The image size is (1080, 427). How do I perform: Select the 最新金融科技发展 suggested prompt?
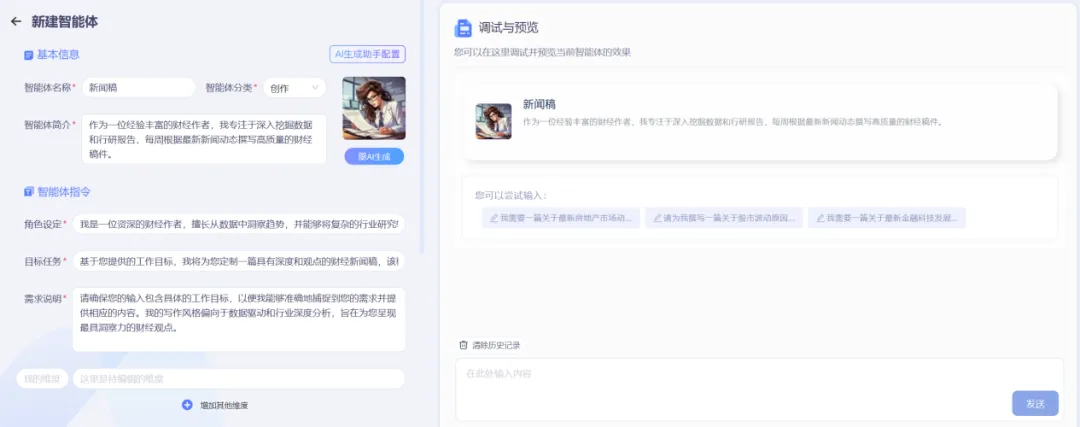[x=887, y=218]
